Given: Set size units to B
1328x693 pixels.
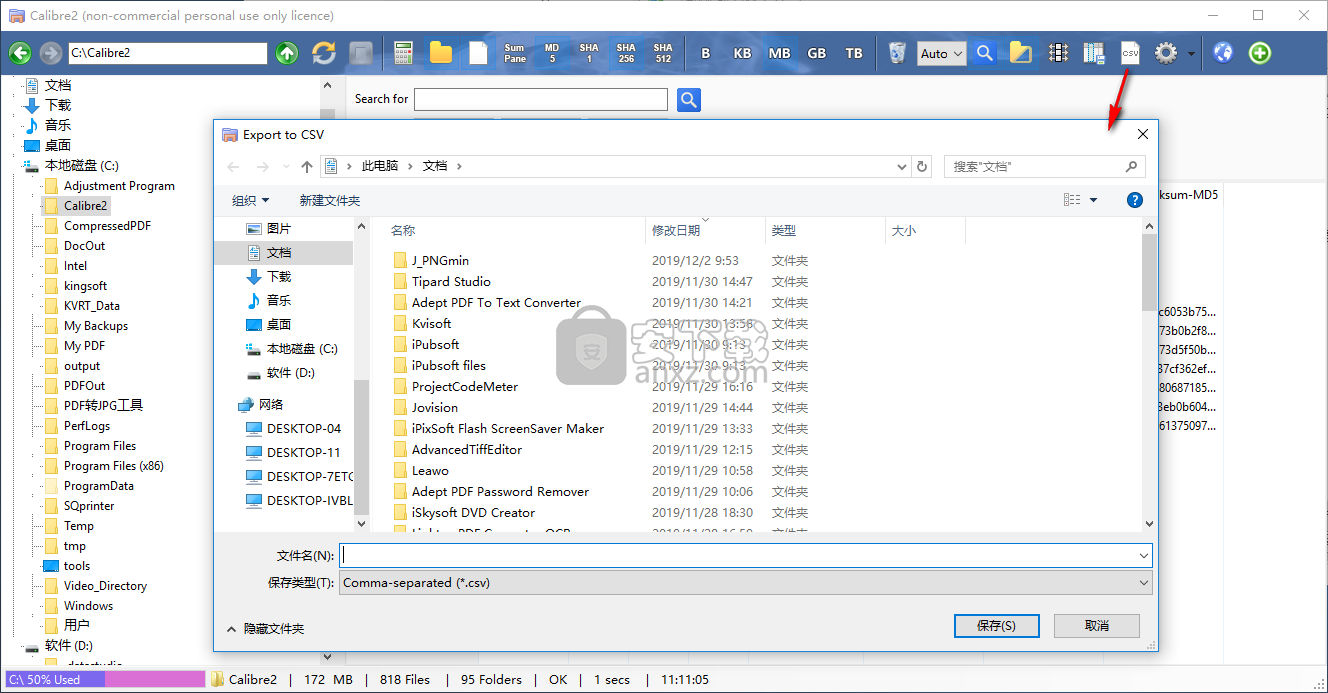Looking at the screenshot, I should (706, 53).
